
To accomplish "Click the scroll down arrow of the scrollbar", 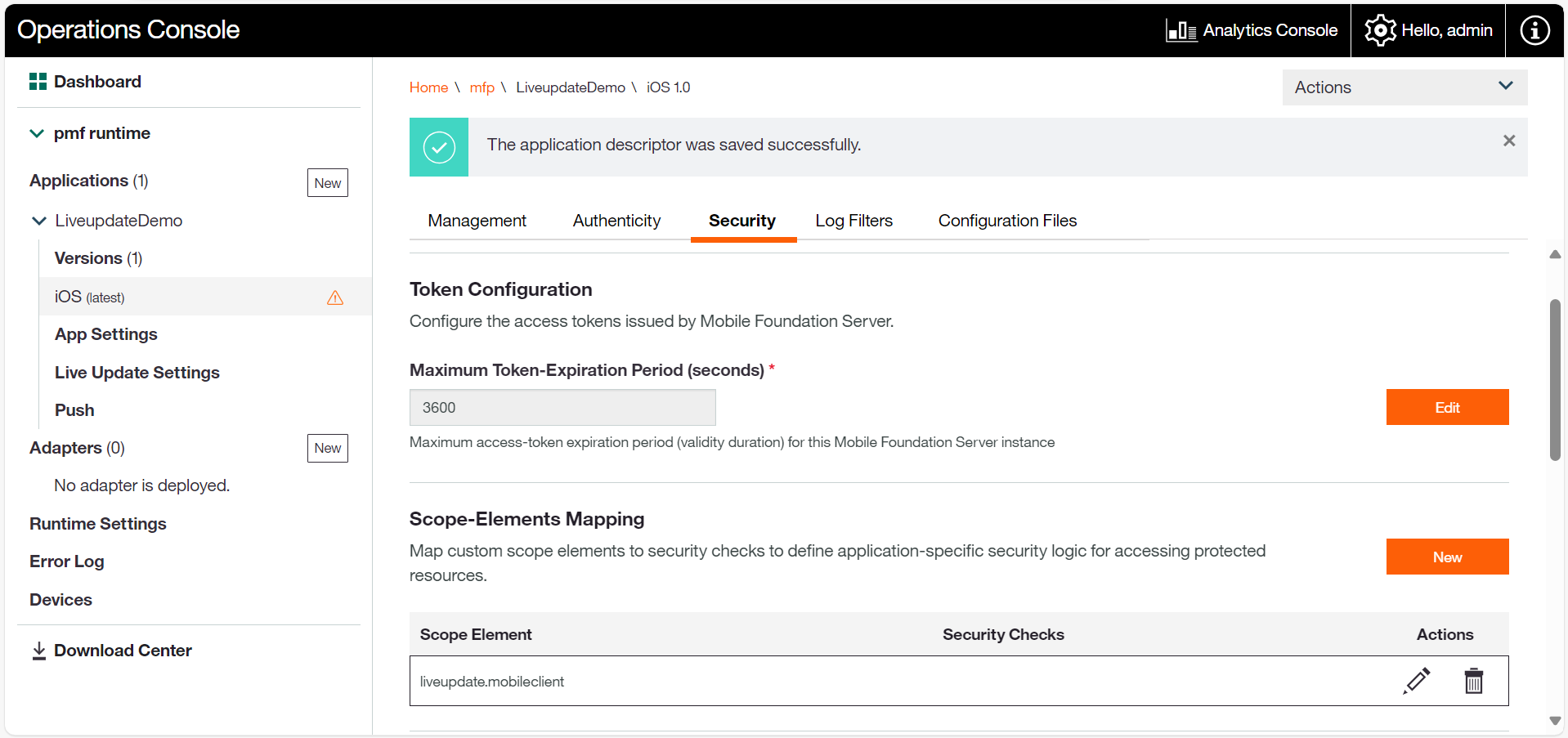I will (1555, 721).
